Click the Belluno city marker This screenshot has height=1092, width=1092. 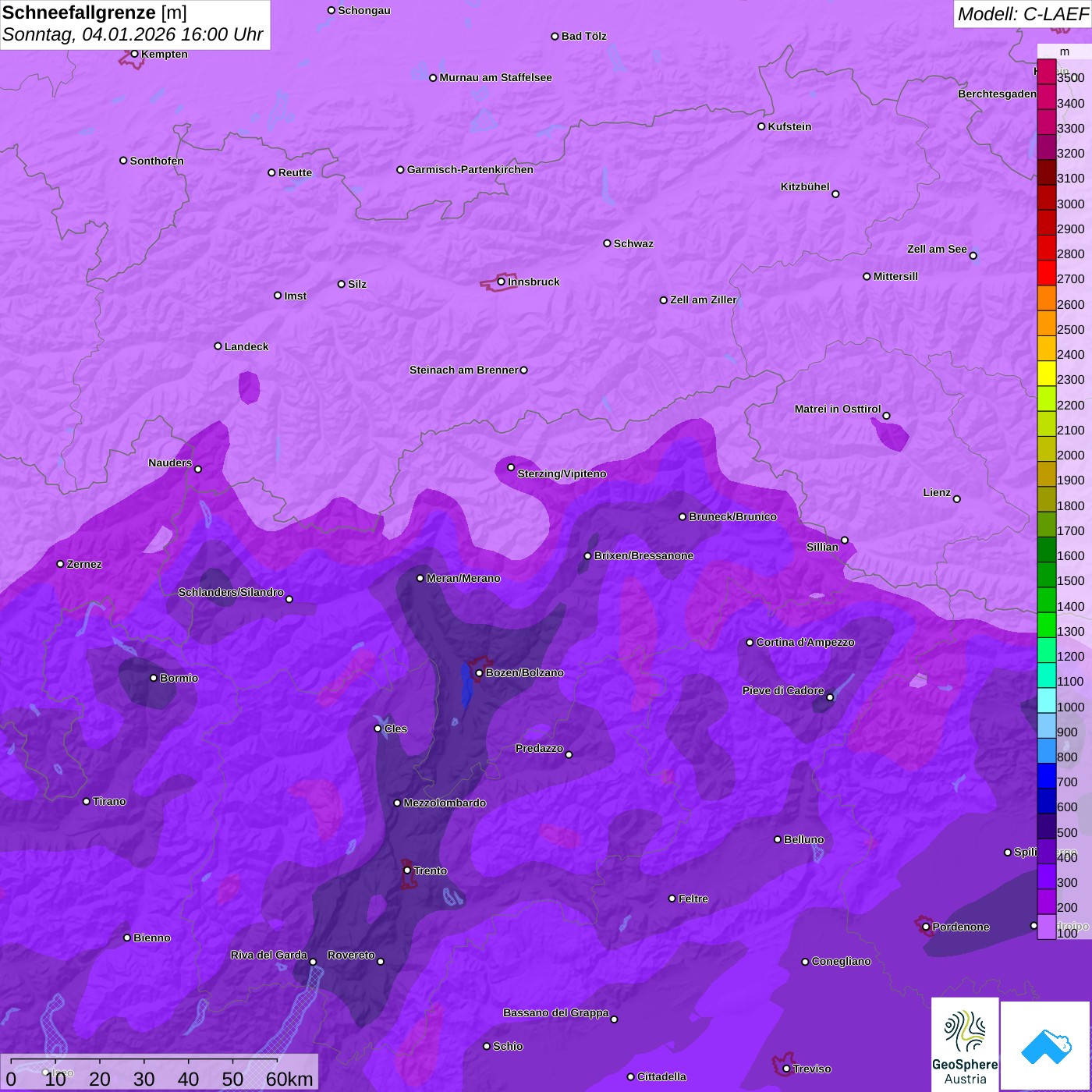coord(778,839)
